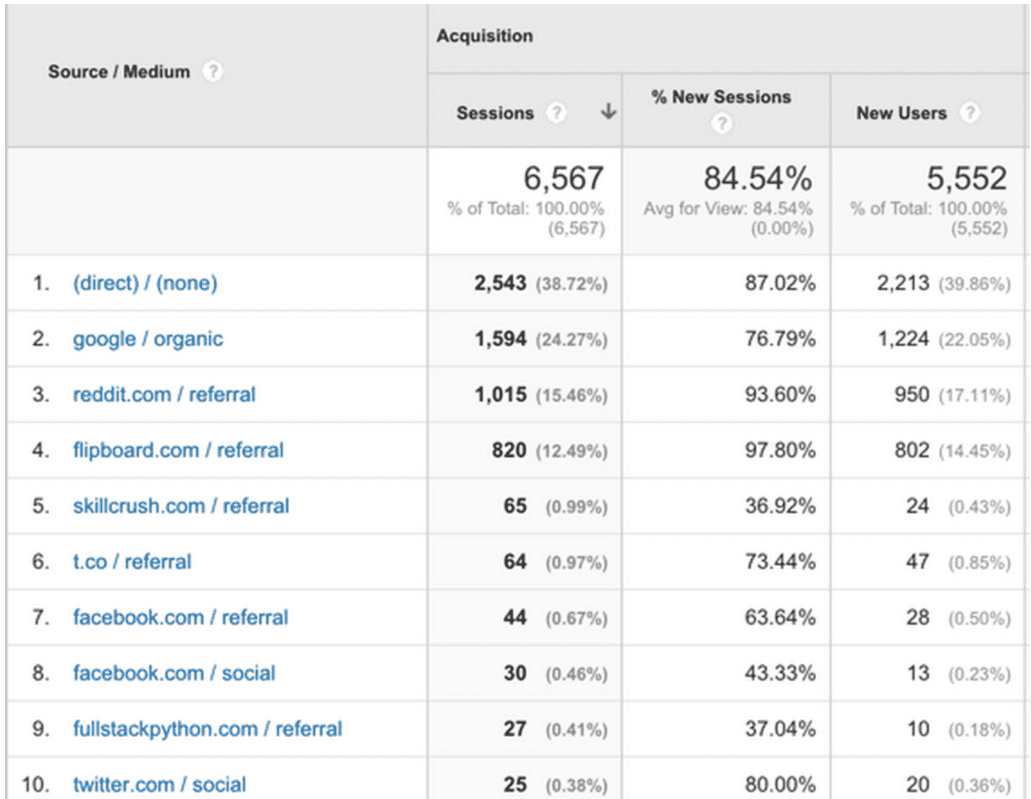Open reddit.com / referral link
This screenshot has width=1031, height=799.
tap(164, 395)
